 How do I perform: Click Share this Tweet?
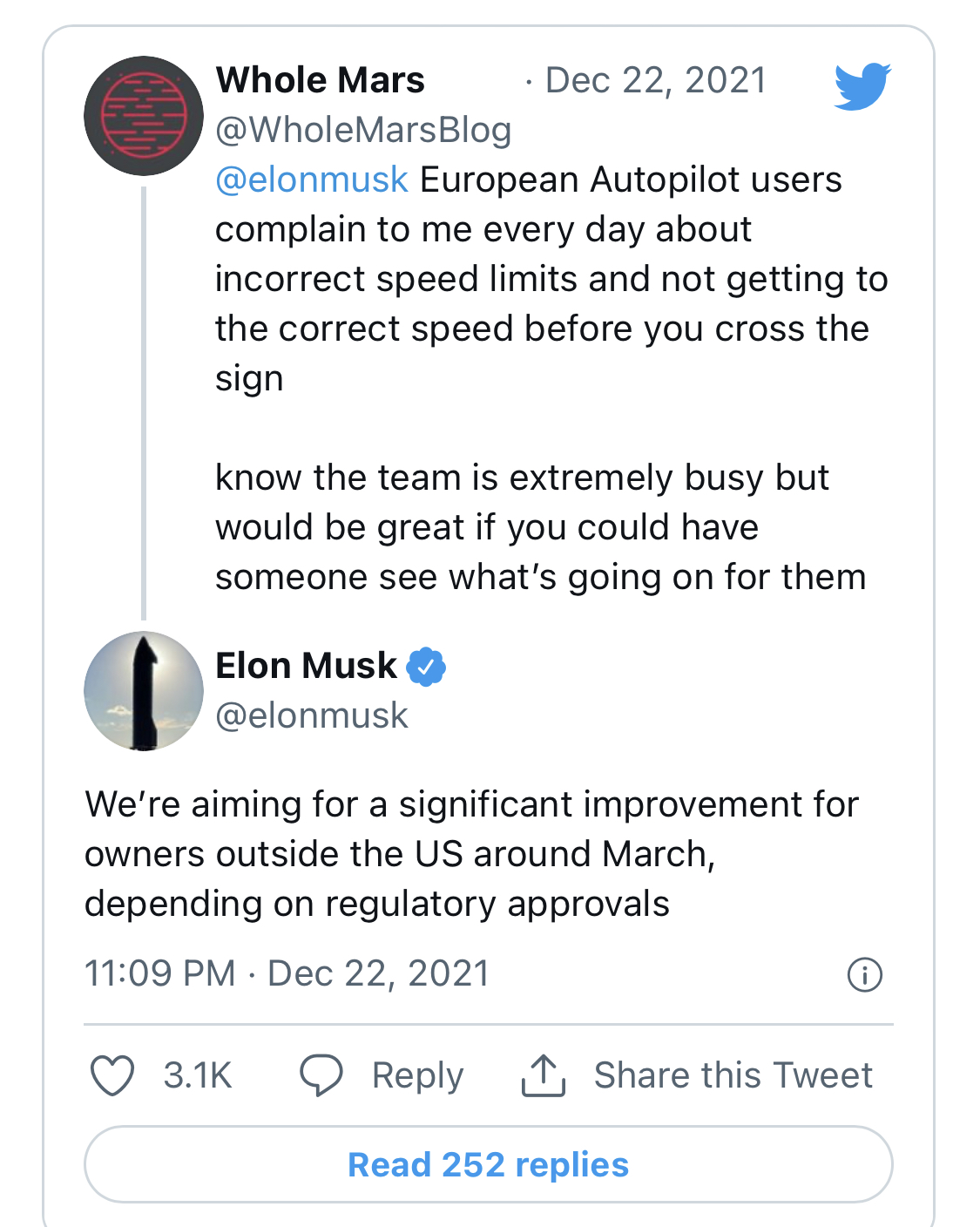coord(733,1075)
